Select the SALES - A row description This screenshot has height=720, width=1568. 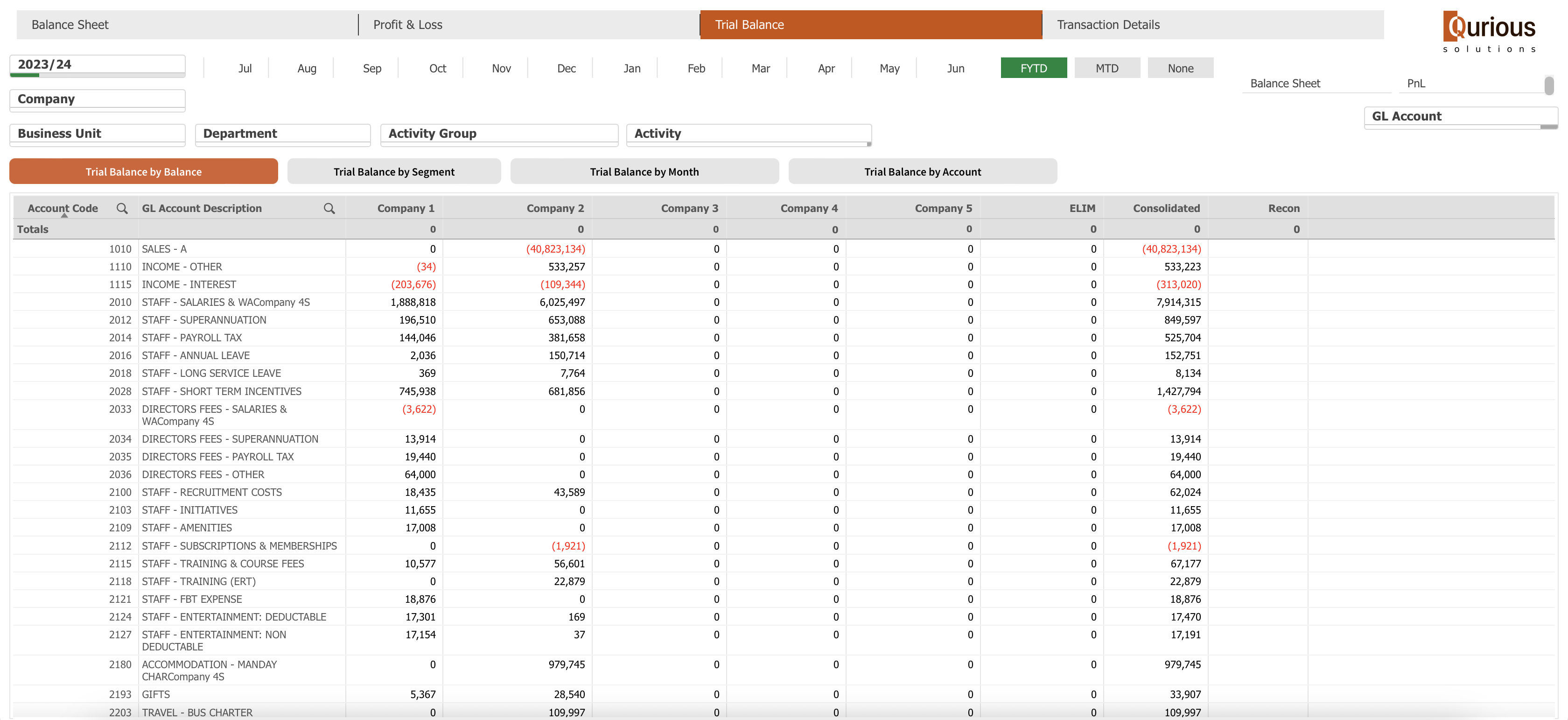(164, 249)
